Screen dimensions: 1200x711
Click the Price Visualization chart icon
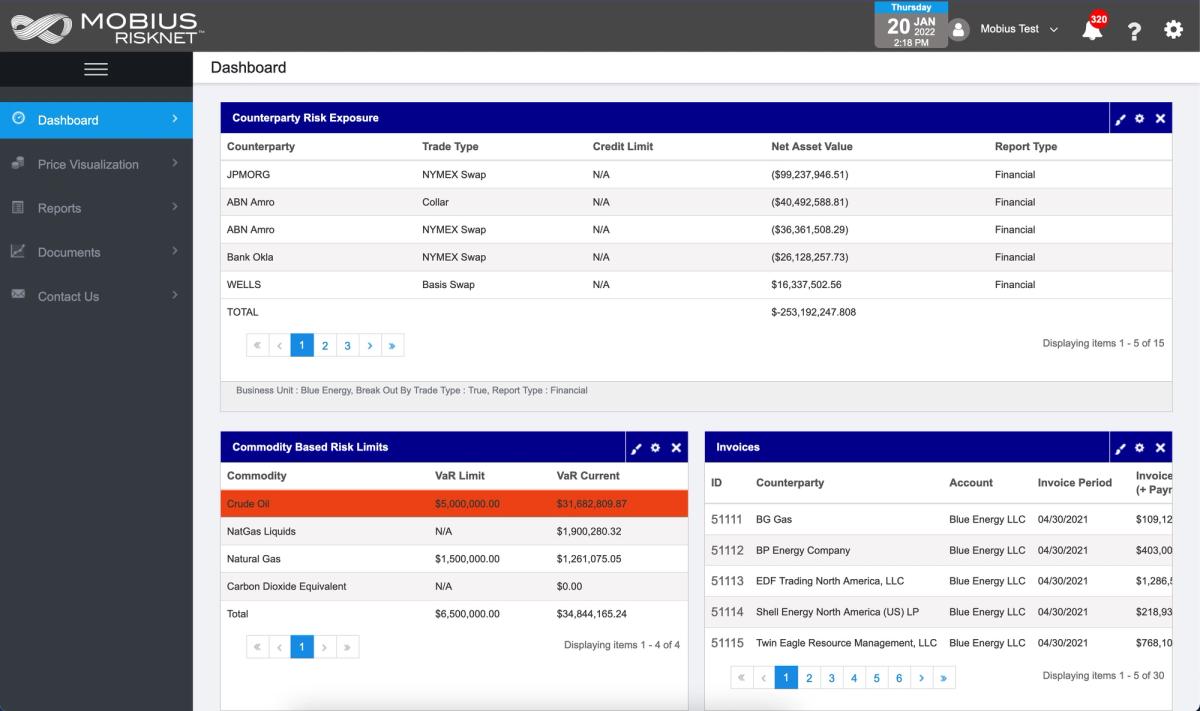point(17,163)
